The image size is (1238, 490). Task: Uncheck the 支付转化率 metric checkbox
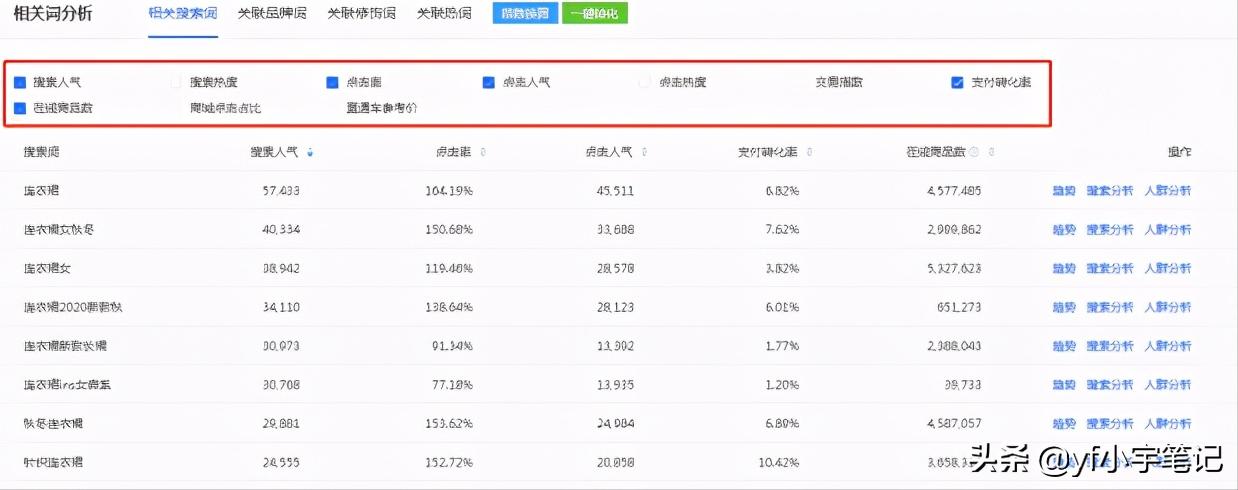click(957, 83)
